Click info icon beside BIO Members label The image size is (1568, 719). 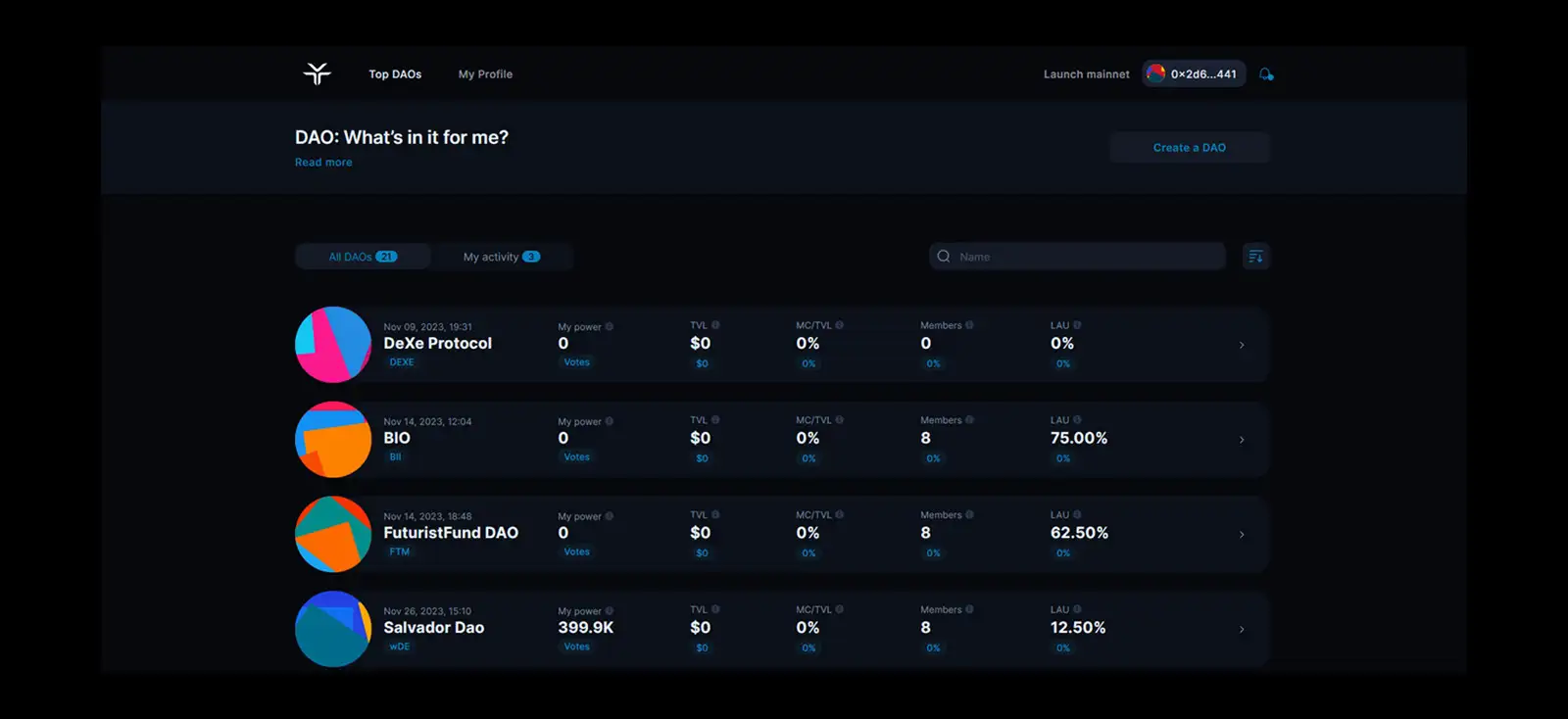click(969, 420)
